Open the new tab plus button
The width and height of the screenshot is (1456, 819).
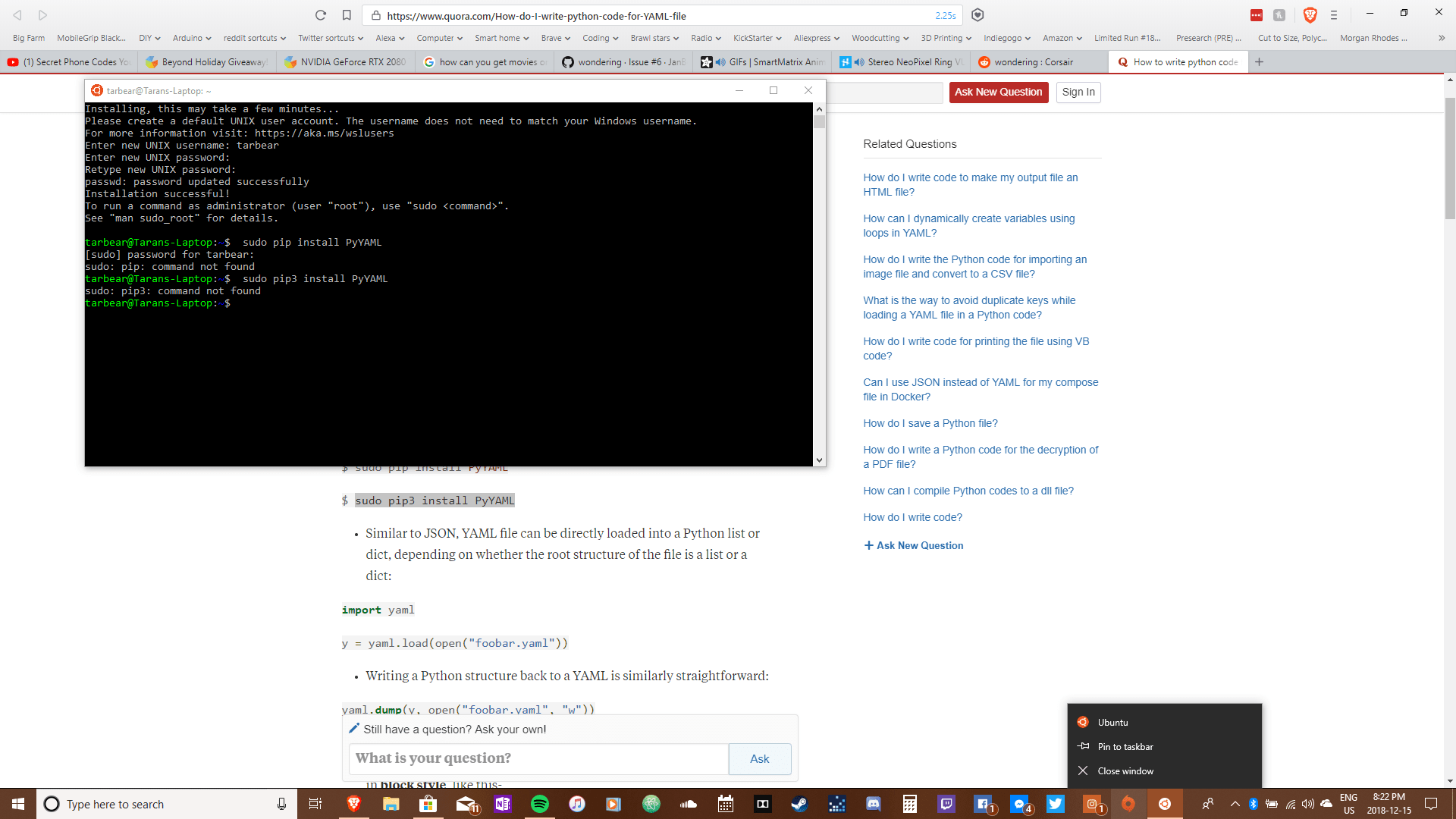coord(1259,62)
